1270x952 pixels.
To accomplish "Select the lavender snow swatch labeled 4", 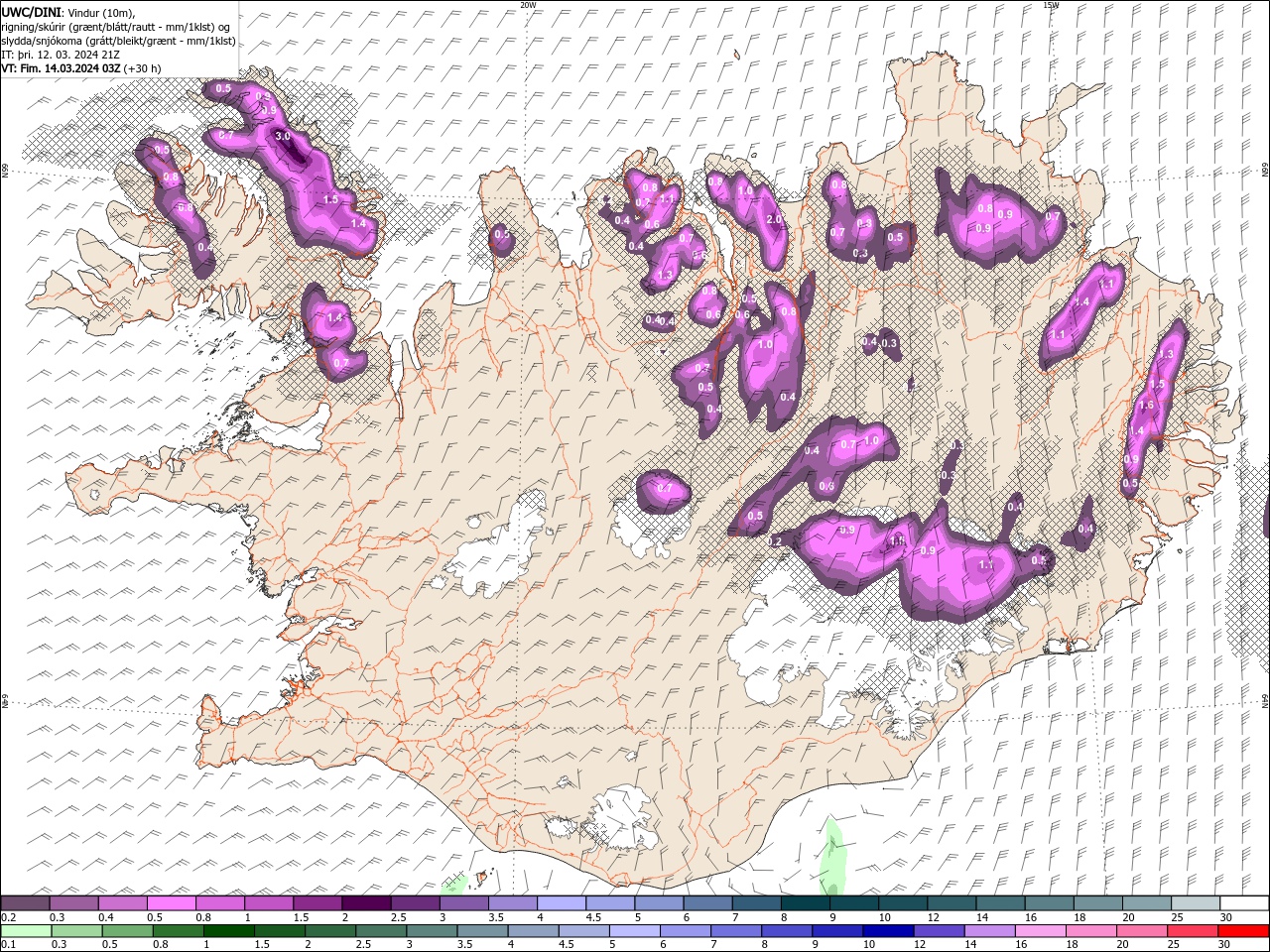I will click(x=561, y=903).
